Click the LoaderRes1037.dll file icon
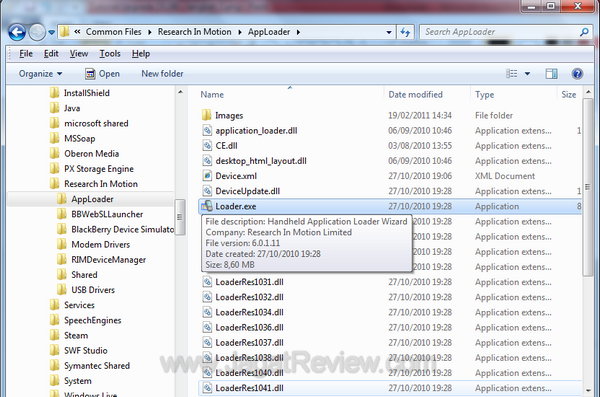 (207, 342)
